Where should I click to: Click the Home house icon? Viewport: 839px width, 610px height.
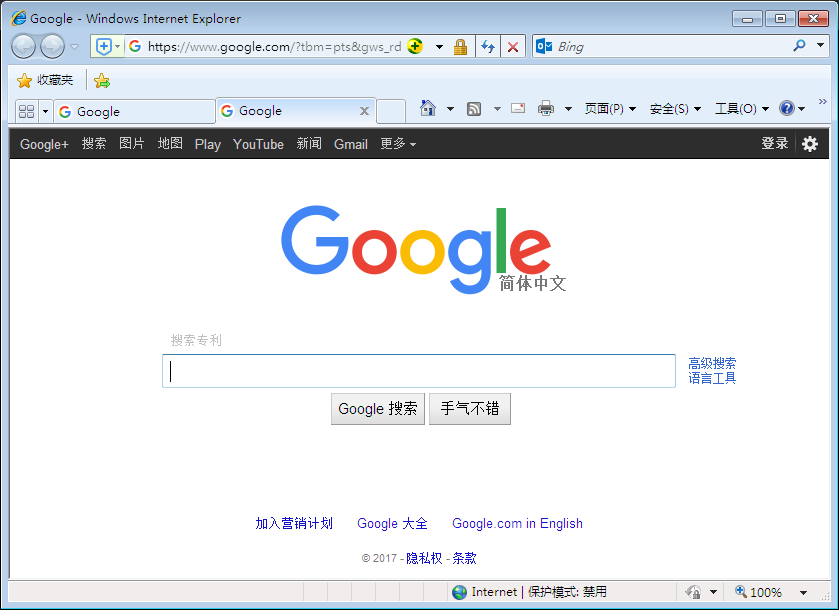[x=428, y=109]
